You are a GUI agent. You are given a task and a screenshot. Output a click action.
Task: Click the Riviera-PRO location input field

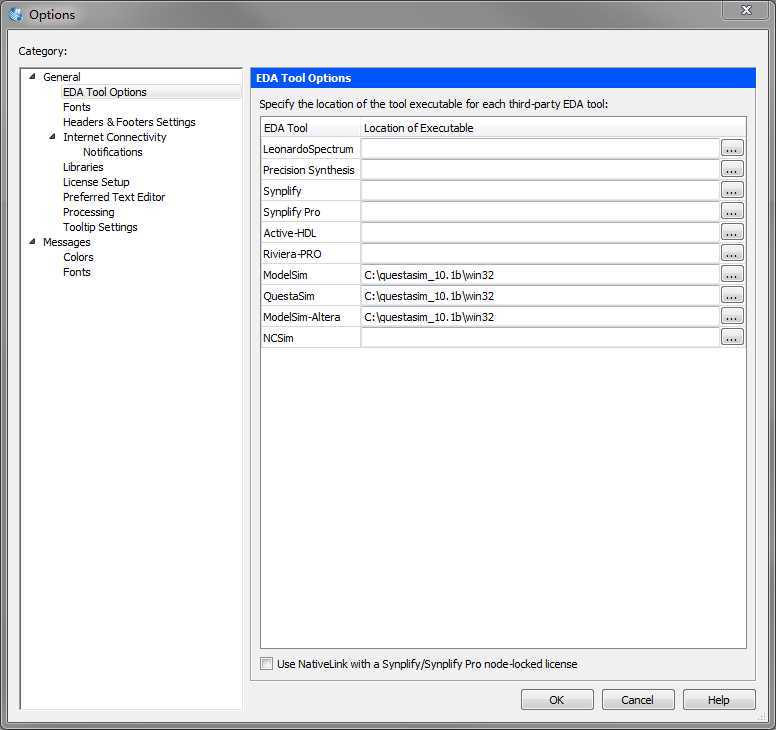click(540, 253)
